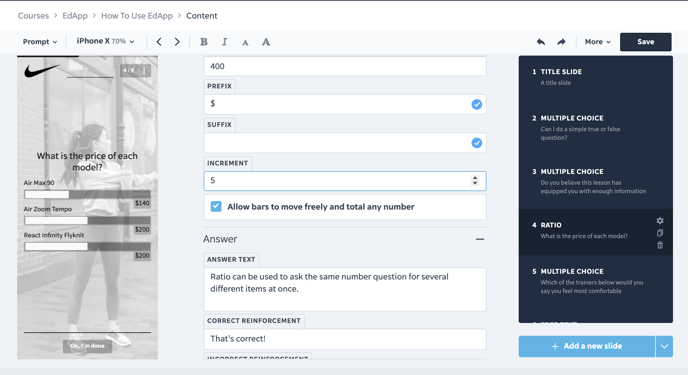Go to previous slide arrow

coord(159,42)
